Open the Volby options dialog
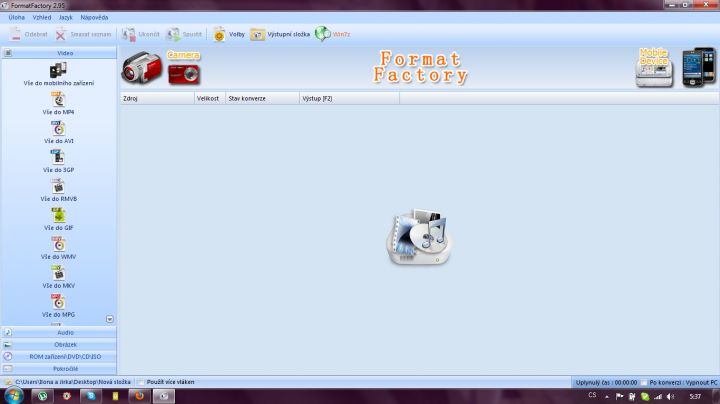The width and height of the screenshot is (720, 404). (x=229, y=34)
